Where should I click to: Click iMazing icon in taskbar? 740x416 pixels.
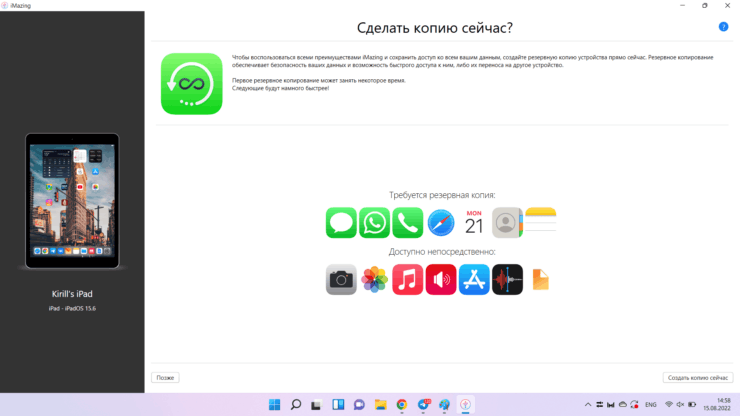(x=465, y=405)
